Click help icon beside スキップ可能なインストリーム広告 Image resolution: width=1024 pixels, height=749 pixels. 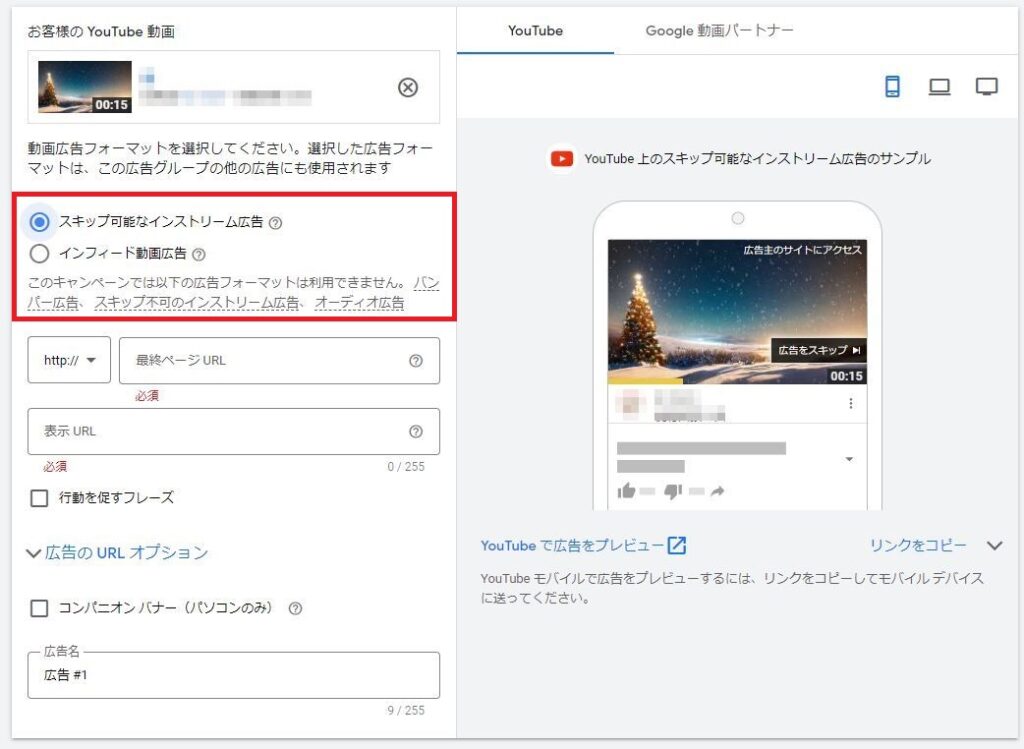click(x=277, y=221)
